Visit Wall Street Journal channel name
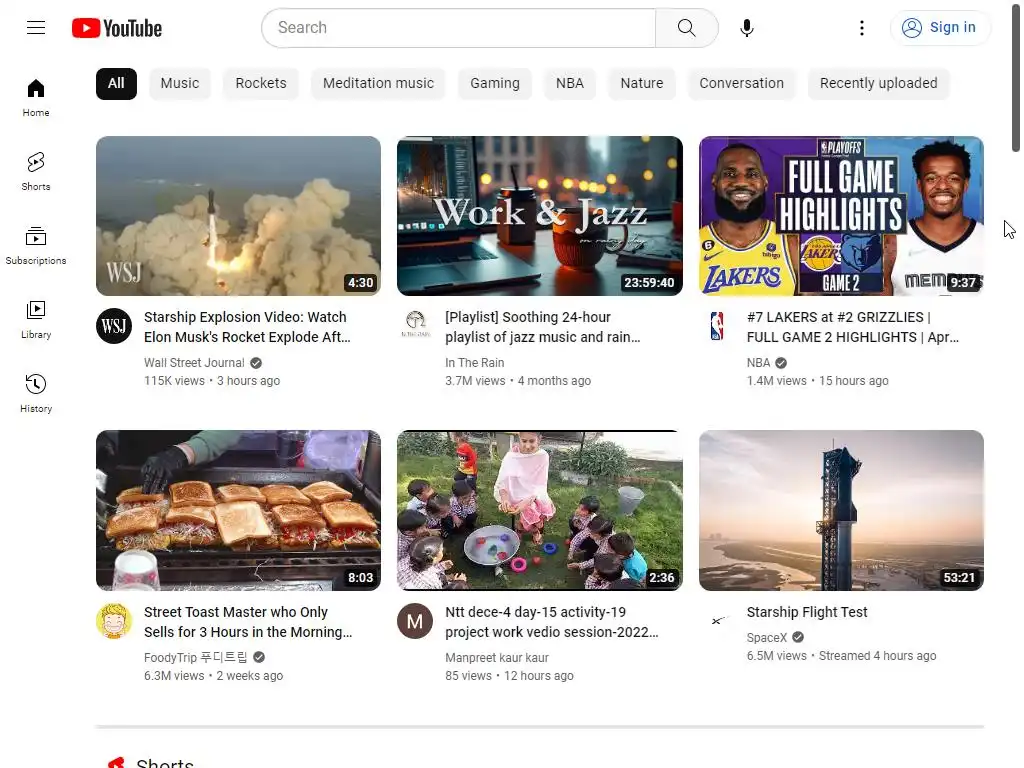 click(194, 363)
